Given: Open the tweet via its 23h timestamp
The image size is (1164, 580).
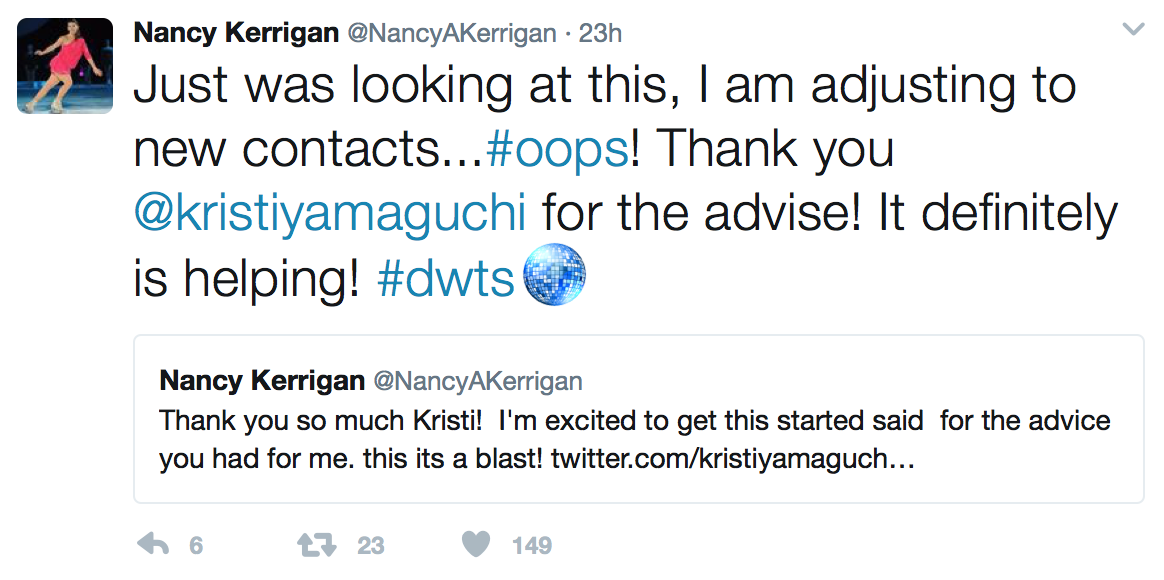Looking at the screenshot, I should pos(601,32).
